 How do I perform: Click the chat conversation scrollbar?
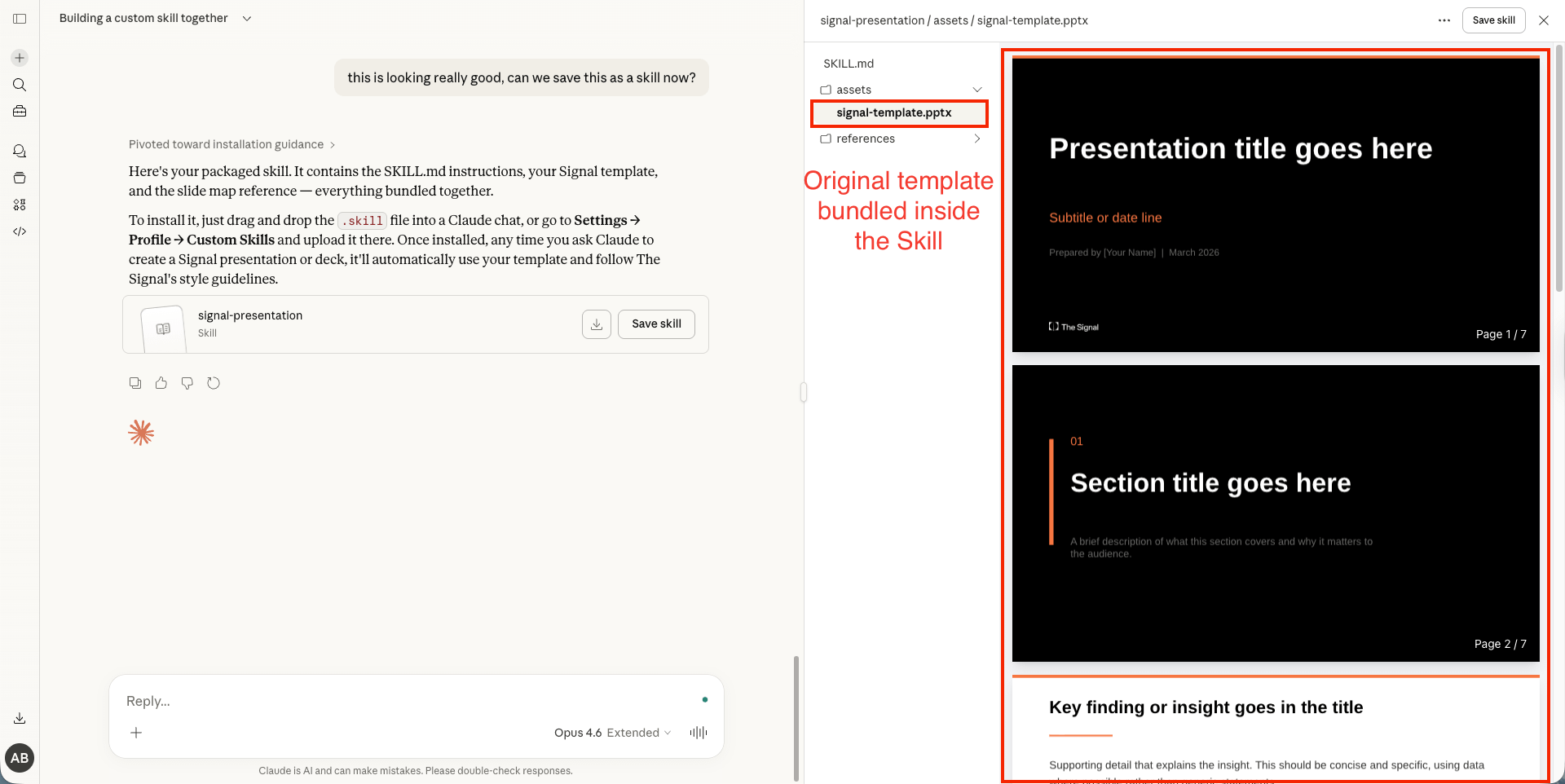(796, 717)
